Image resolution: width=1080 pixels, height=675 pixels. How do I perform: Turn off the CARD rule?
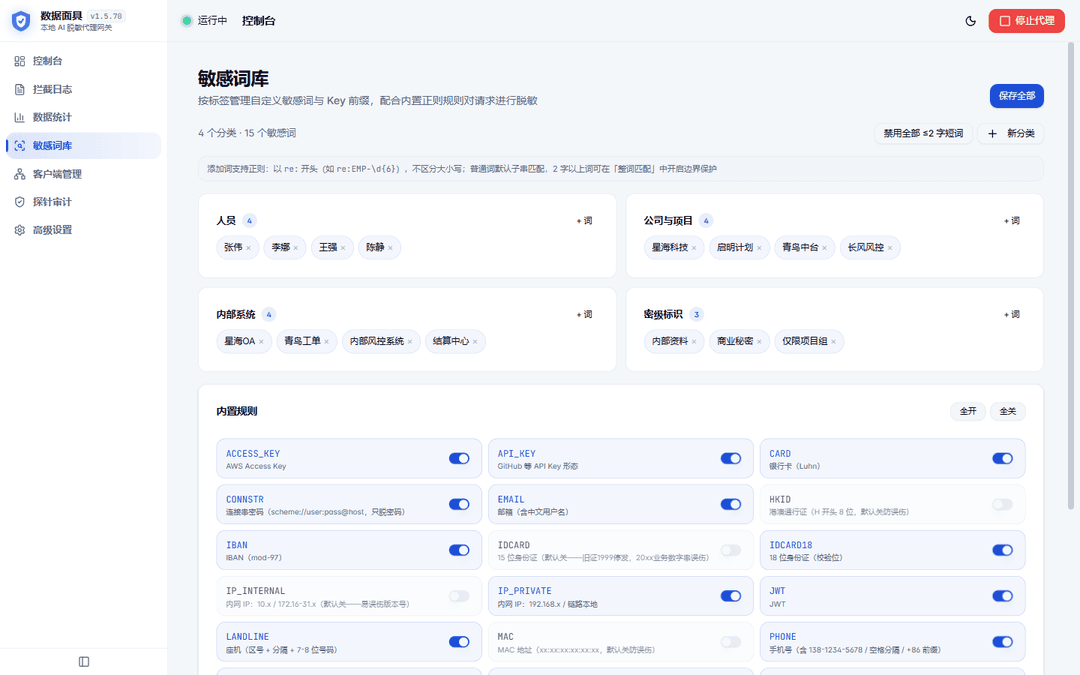pyautogui.click(x=1003, y=459)
